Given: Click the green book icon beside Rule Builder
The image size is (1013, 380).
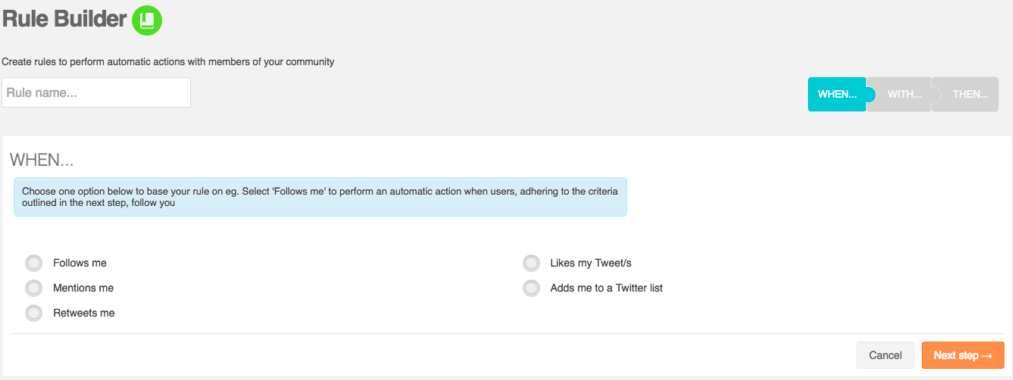Looking at the screenshot, I should click(x=147, y=20).
